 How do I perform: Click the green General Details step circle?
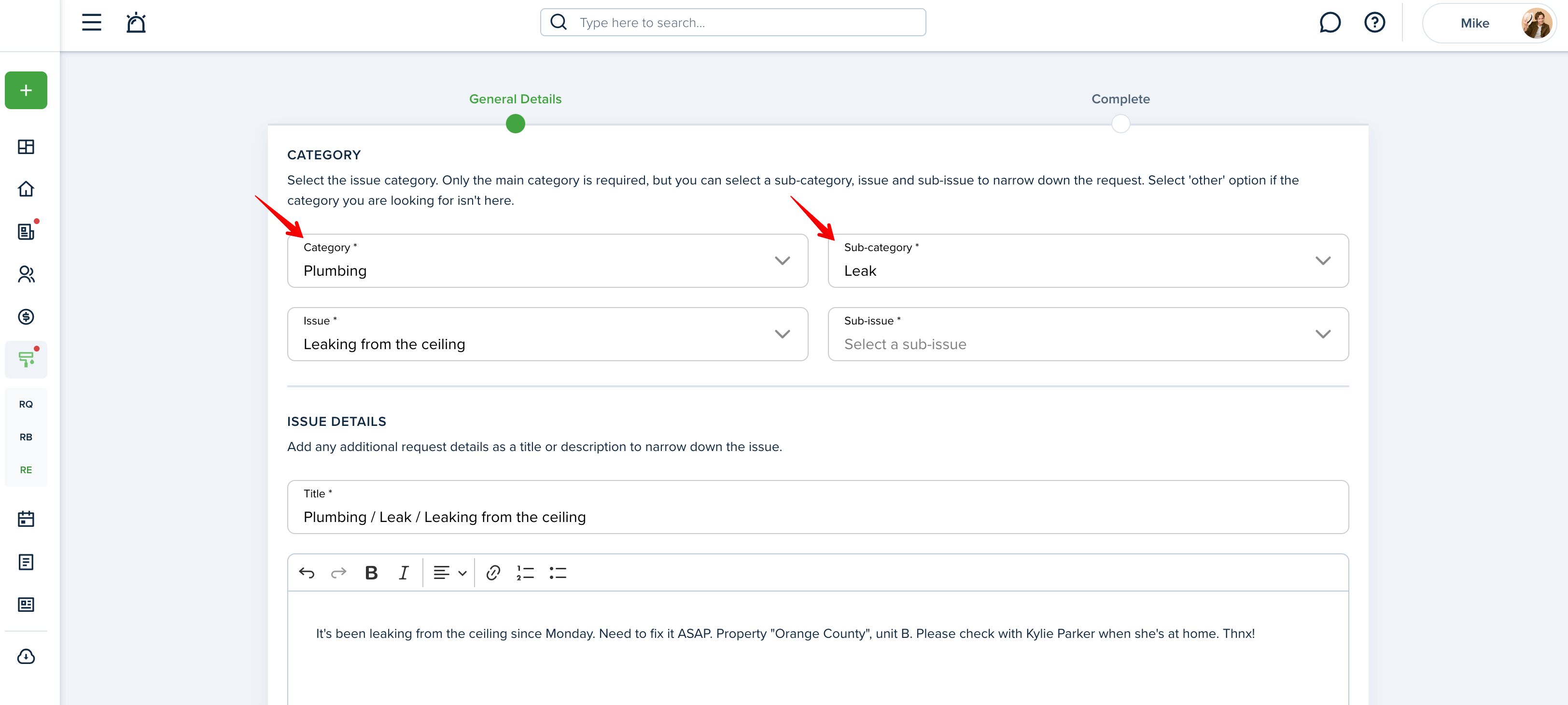(x=515, y=124)
